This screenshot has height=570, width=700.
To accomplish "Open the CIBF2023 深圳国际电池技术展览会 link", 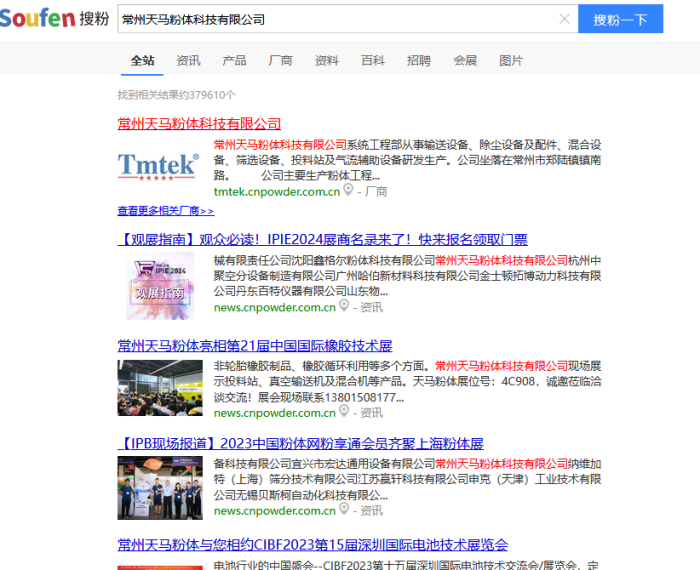I will pos(312,545).
